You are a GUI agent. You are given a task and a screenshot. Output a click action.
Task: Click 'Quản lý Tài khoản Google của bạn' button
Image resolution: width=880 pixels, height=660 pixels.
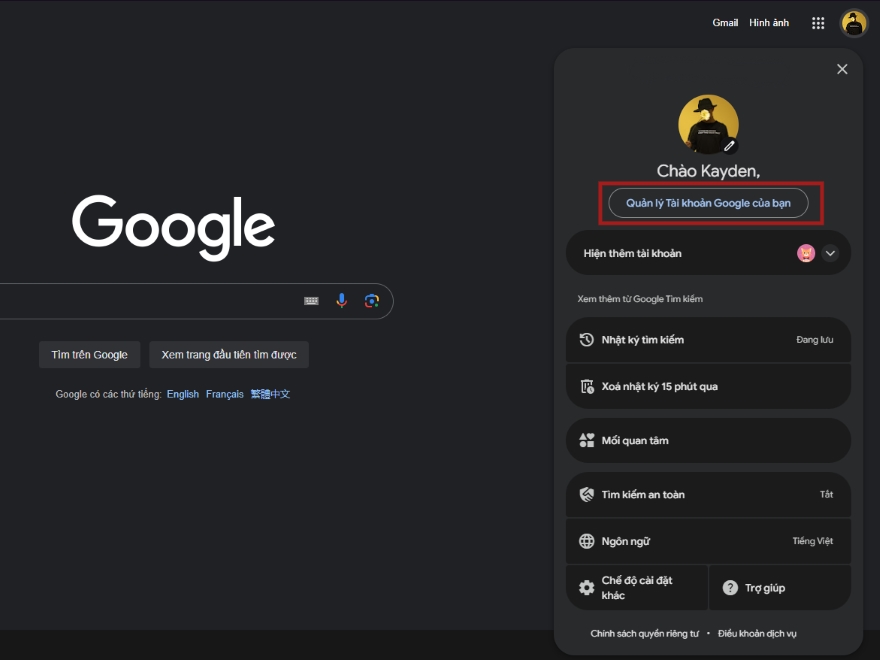click(x=708, y=203)
